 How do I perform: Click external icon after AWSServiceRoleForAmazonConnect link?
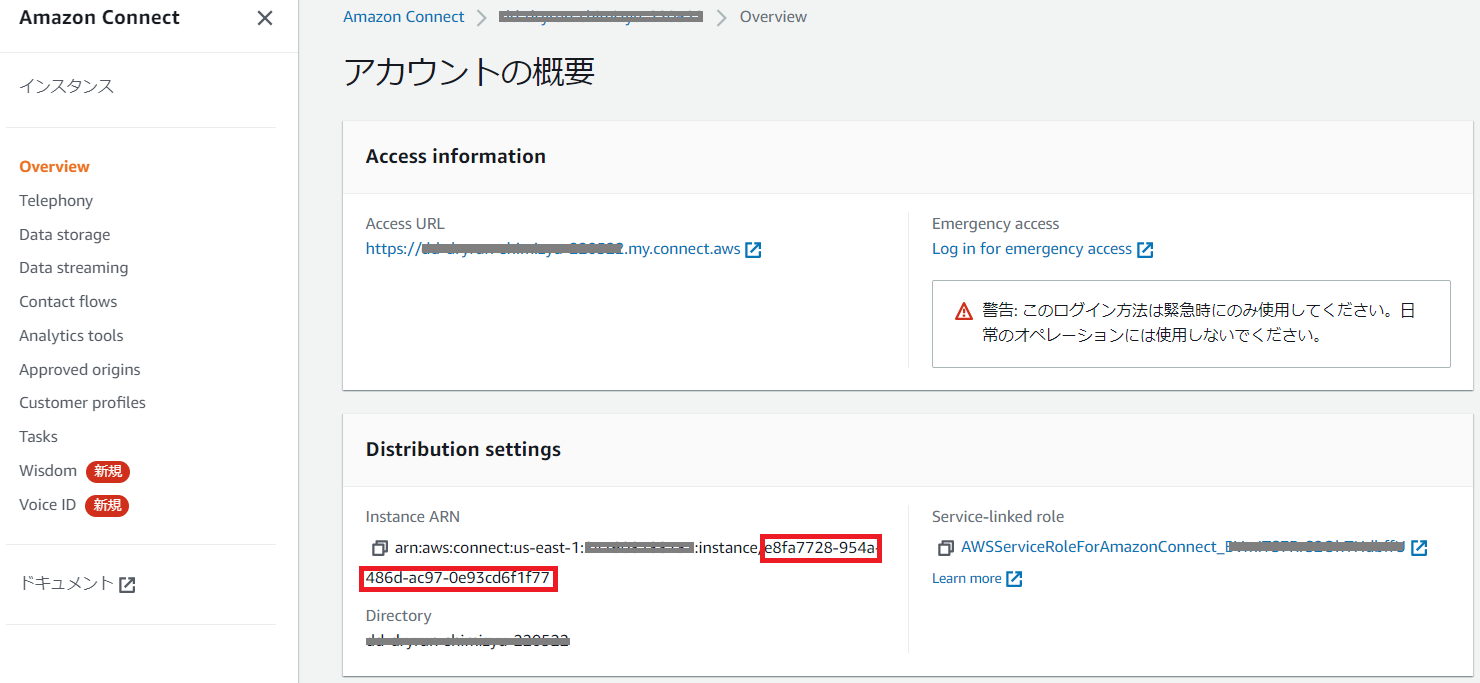click(1419, 548)
